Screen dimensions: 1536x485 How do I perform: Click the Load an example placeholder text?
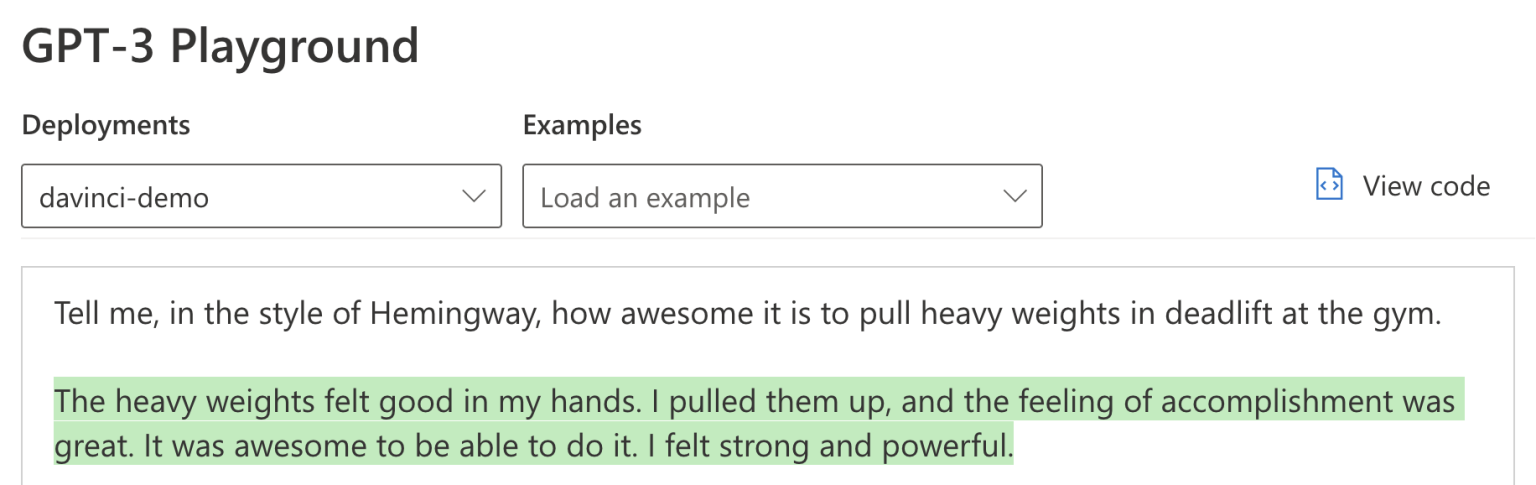pyautogui.click(x=645, y=197)
